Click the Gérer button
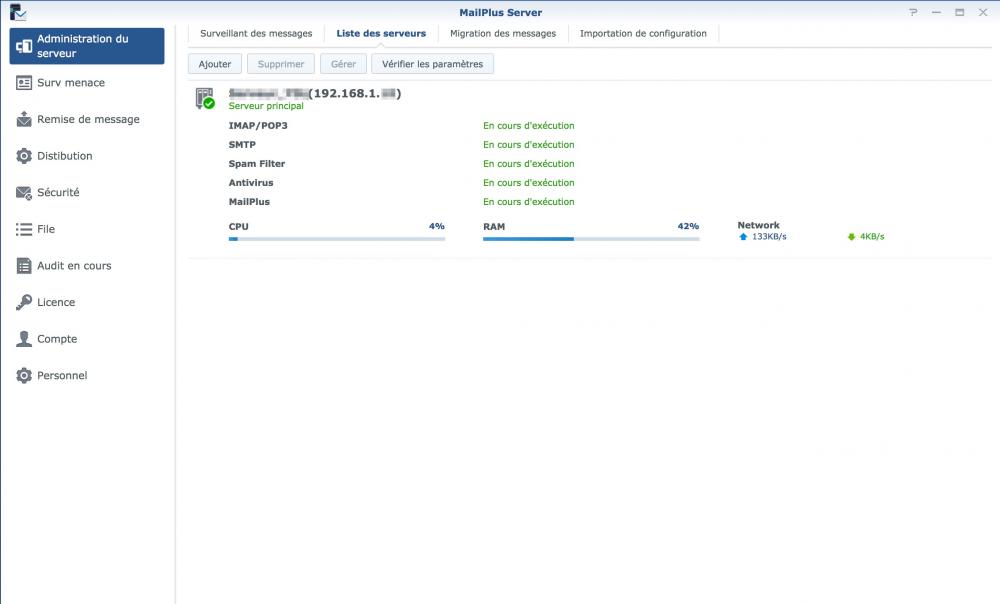1000x604 pixels. (343, 64)
